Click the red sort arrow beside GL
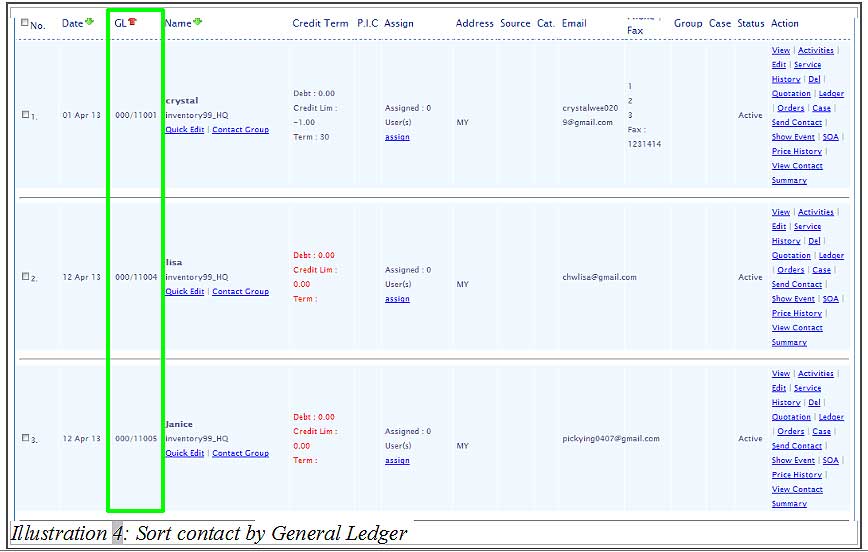Screen dimensions: 868x552 point(132,22)
